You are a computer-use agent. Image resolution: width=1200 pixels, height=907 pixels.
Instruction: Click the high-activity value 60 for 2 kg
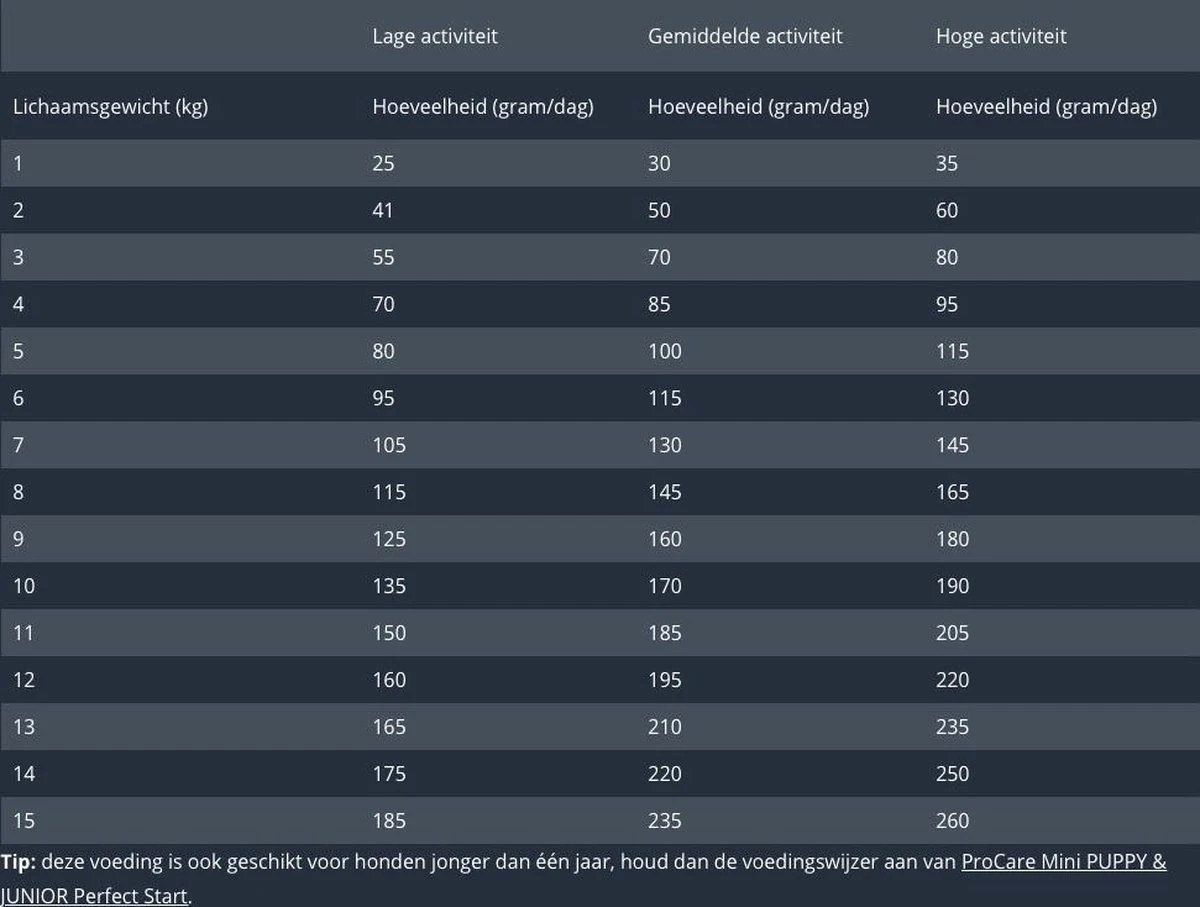947,210
